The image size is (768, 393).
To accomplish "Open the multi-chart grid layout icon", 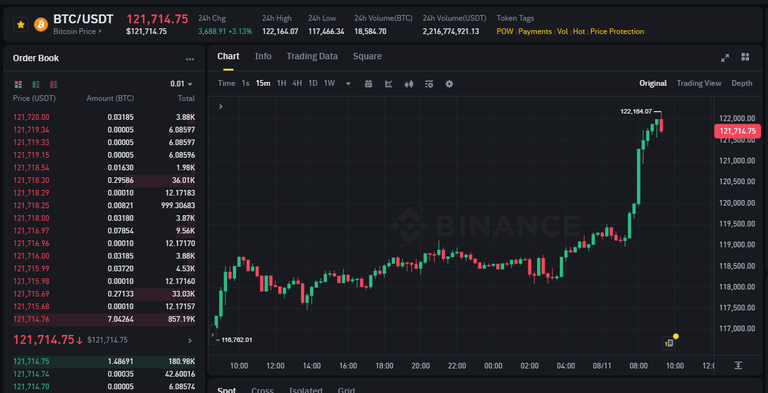I will click(745, 57).
